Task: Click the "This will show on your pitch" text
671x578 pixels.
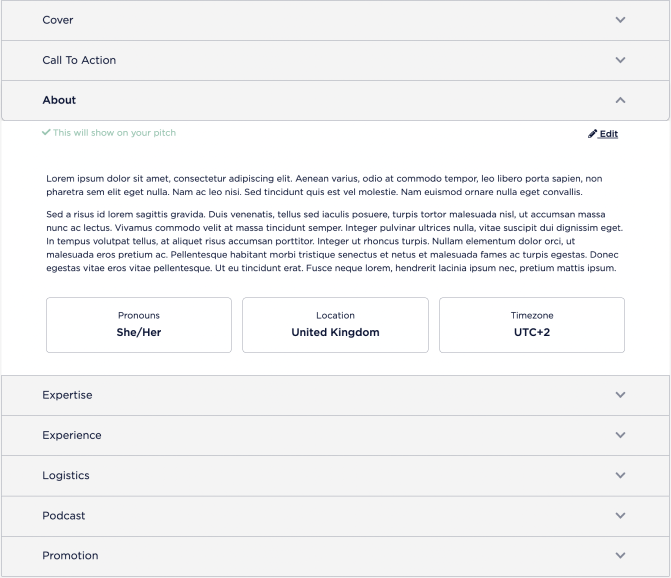Action: coord(114,133)
